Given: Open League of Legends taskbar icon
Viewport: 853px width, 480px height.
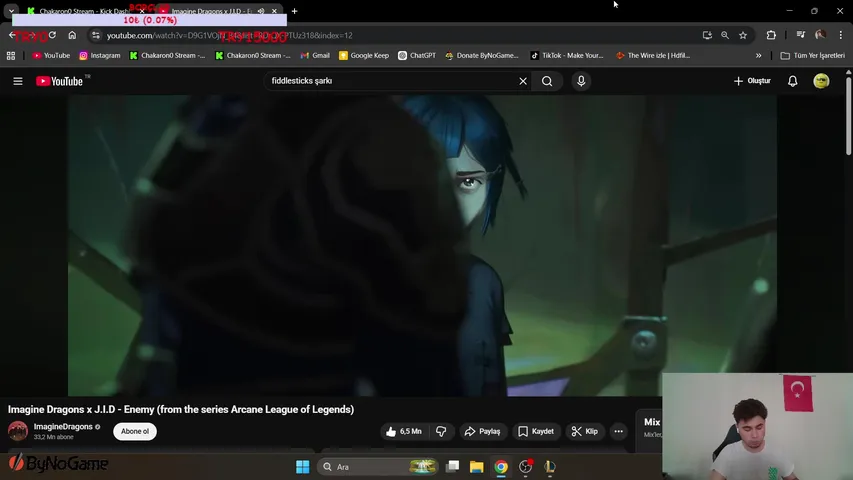Looking at the screenshot, I should pos(550,466).
